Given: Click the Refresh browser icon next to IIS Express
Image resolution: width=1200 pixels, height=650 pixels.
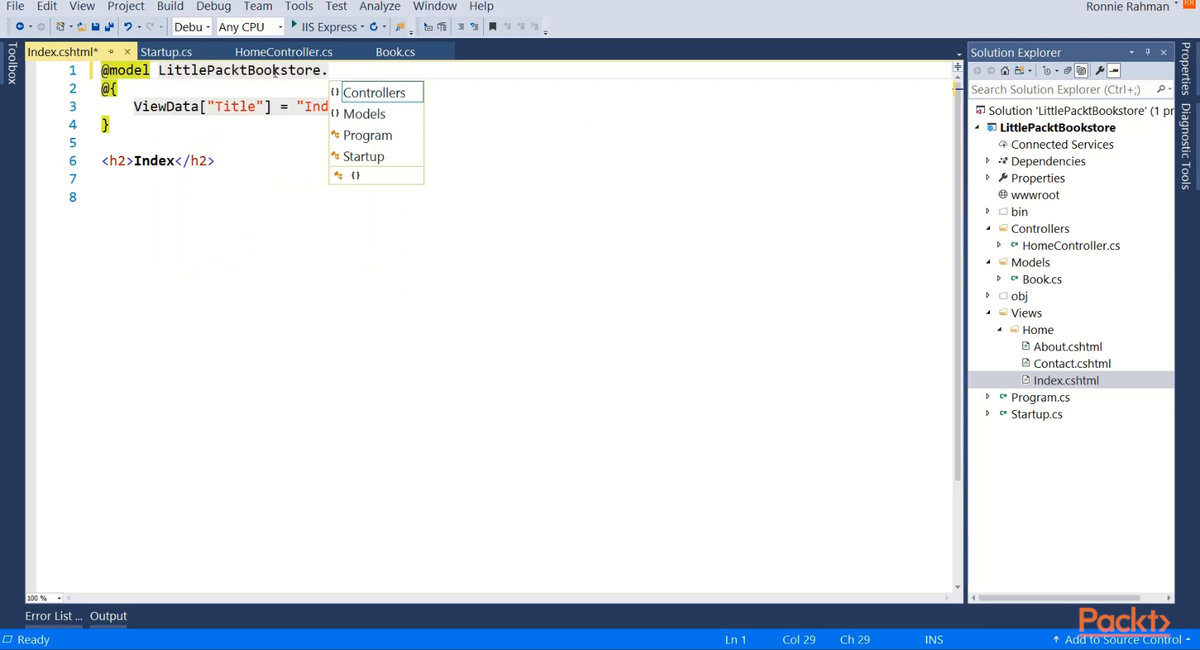Looking at the screenshot, I should click(x=373, y=26).
